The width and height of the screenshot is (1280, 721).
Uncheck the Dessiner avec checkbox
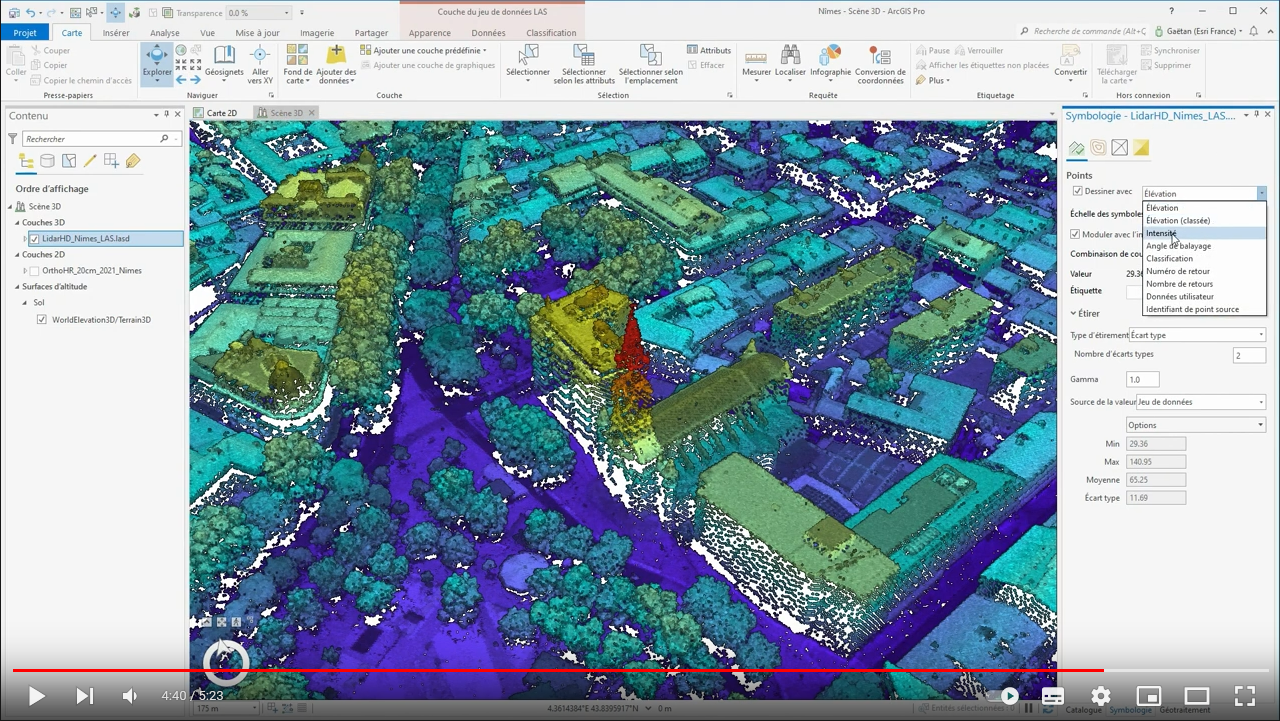click(x=1077, y=191)
